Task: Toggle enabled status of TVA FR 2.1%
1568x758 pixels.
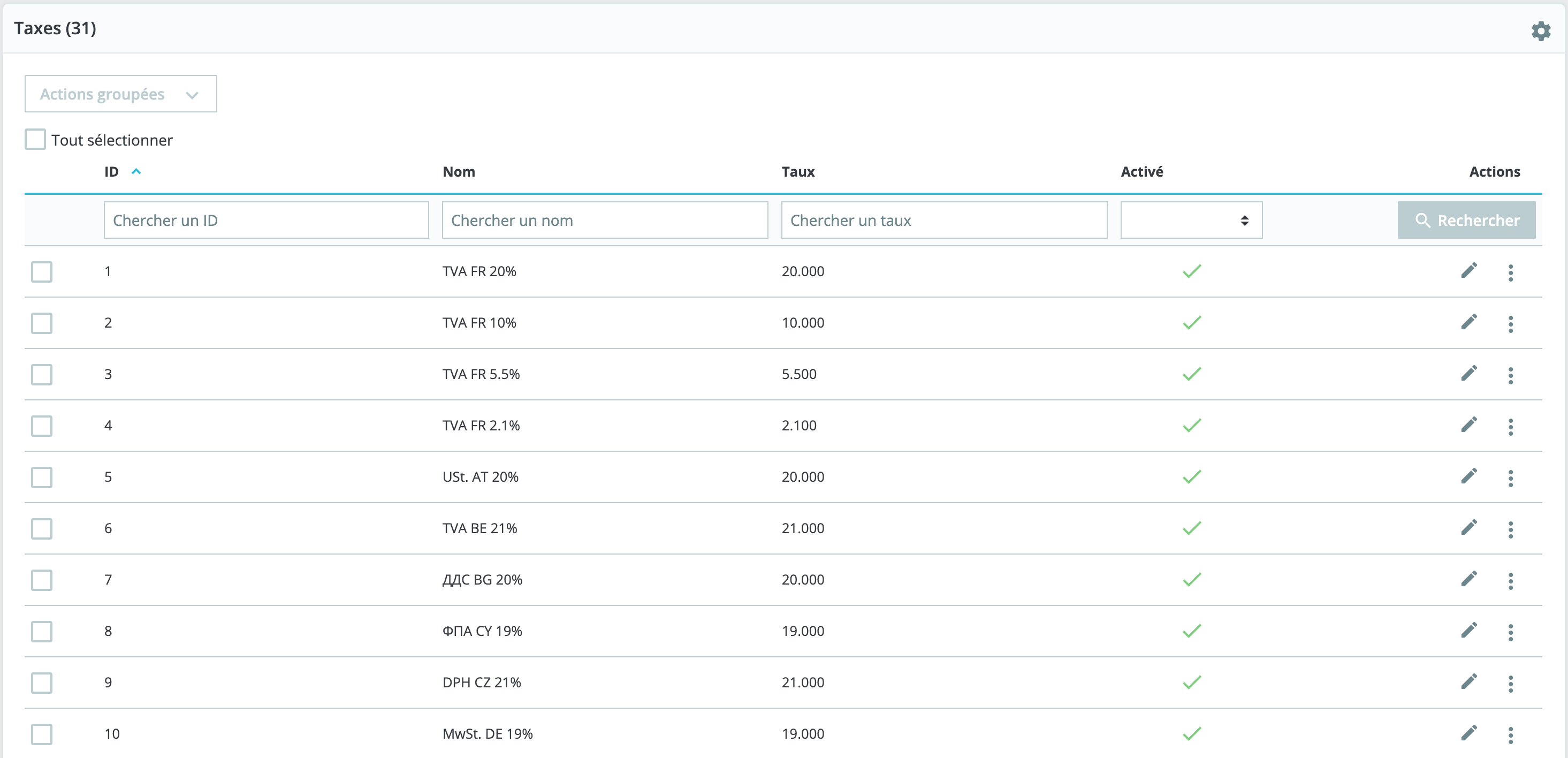Action: point(1192,425)
